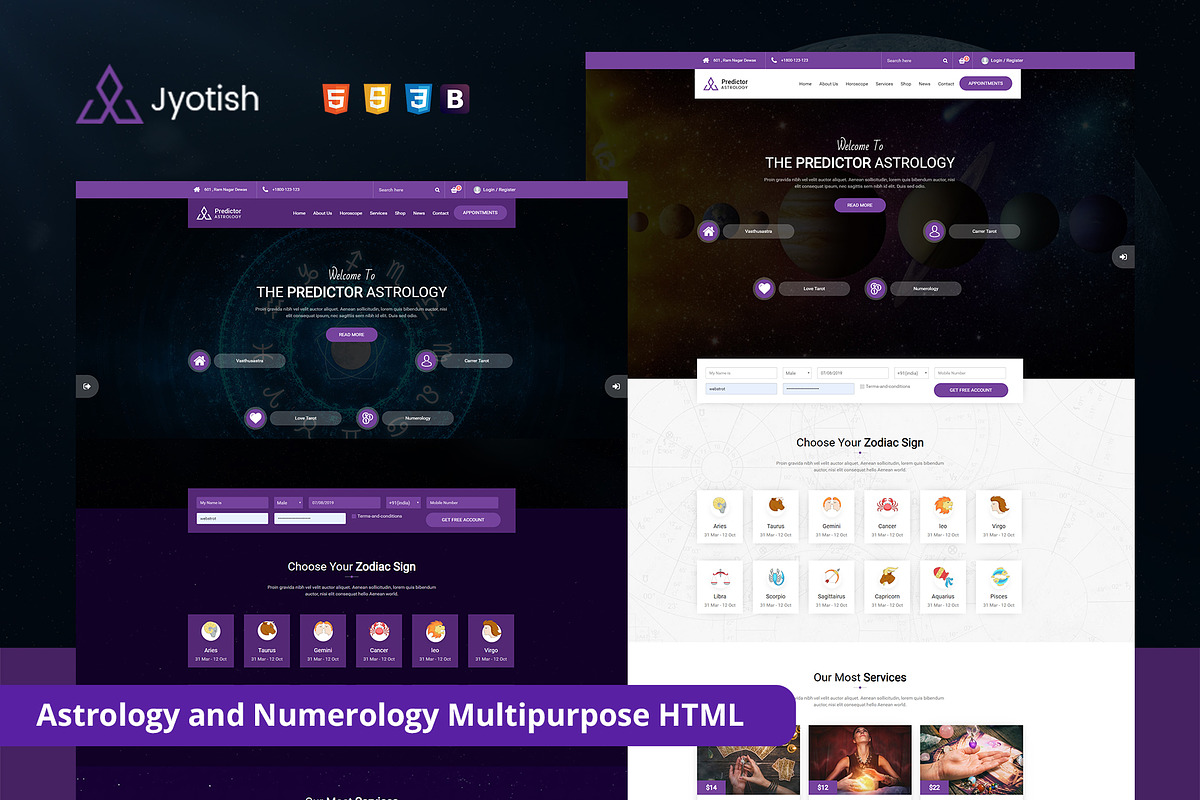Screen dimensions: 1200x800
Task: Click the Career Tarot person icon in dark mockup
Action: [426, 361]
